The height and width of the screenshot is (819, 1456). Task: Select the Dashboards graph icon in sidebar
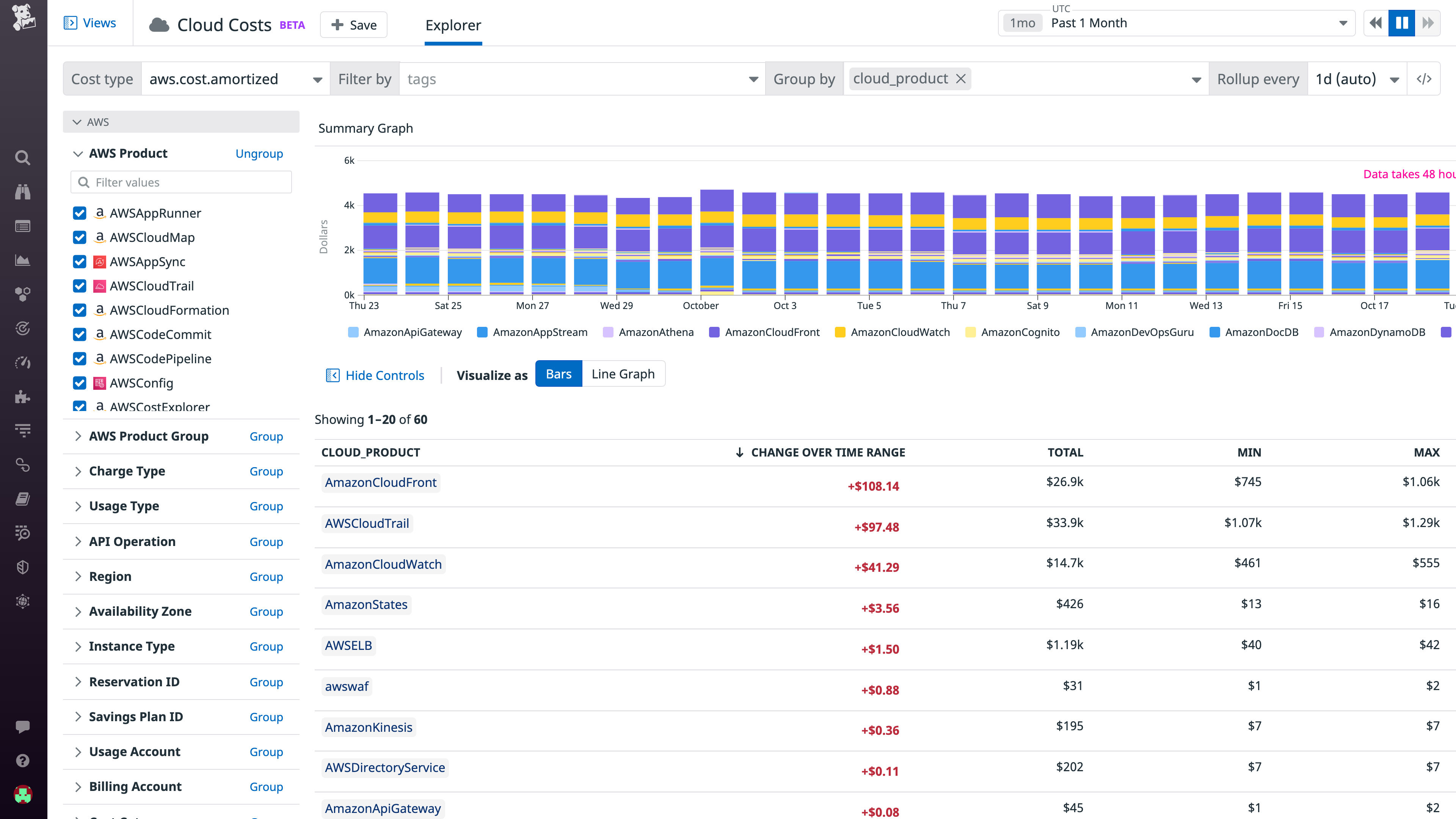coord(23,260)
